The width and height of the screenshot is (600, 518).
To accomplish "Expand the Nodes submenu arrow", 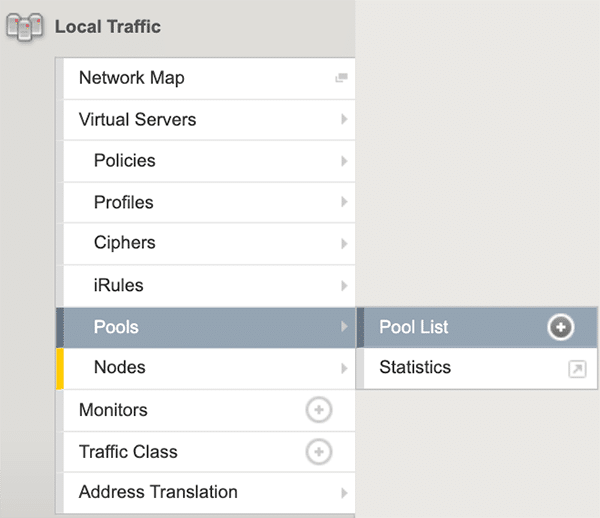I will (343, 368).
